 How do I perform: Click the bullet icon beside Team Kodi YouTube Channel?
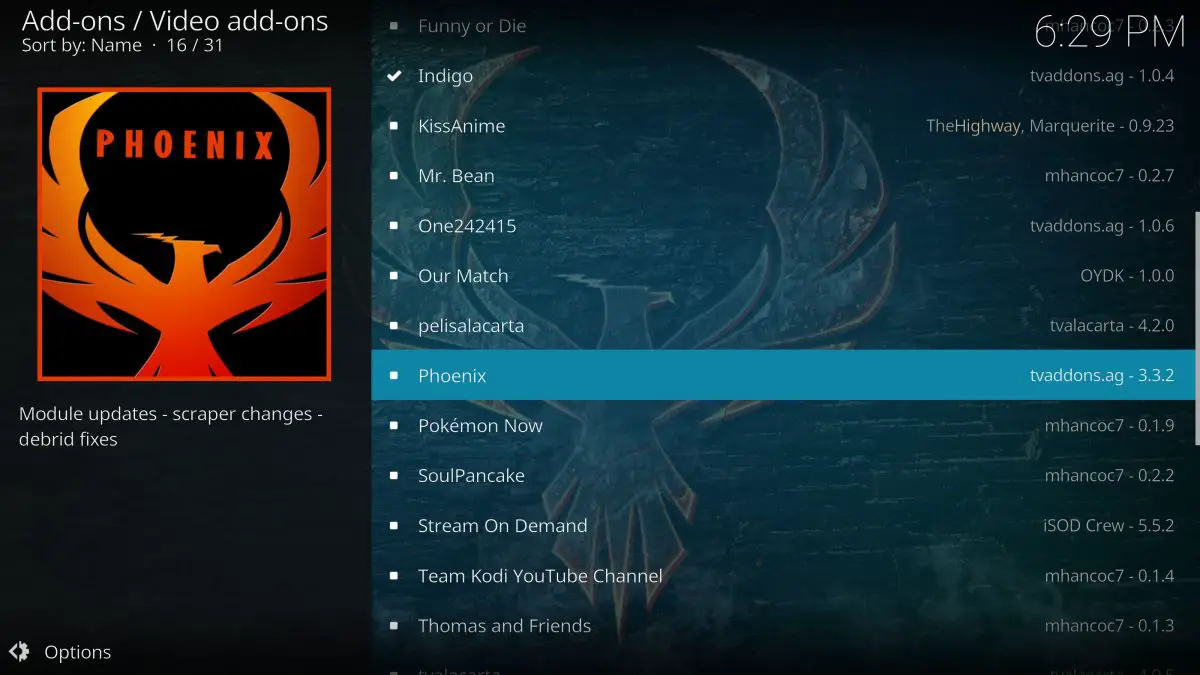[394, 576]
